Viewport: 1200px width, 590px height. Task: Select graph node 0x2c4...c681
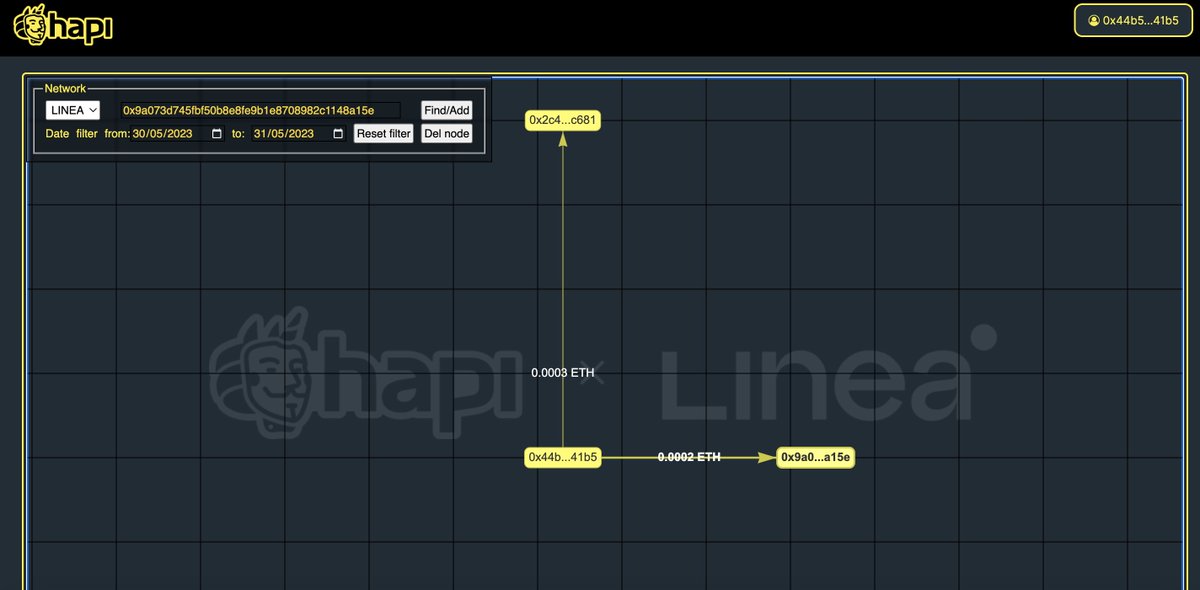point(563,120)
